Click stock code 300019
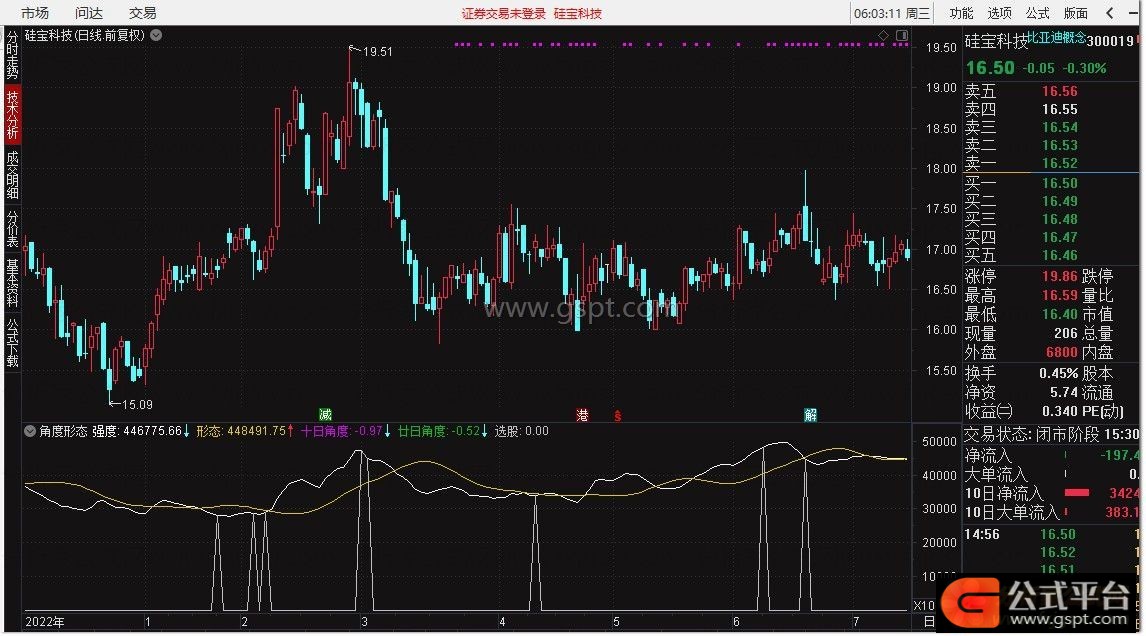Image resolution: width=1146 pixels, height=636 pixels. click(1109, 41)
